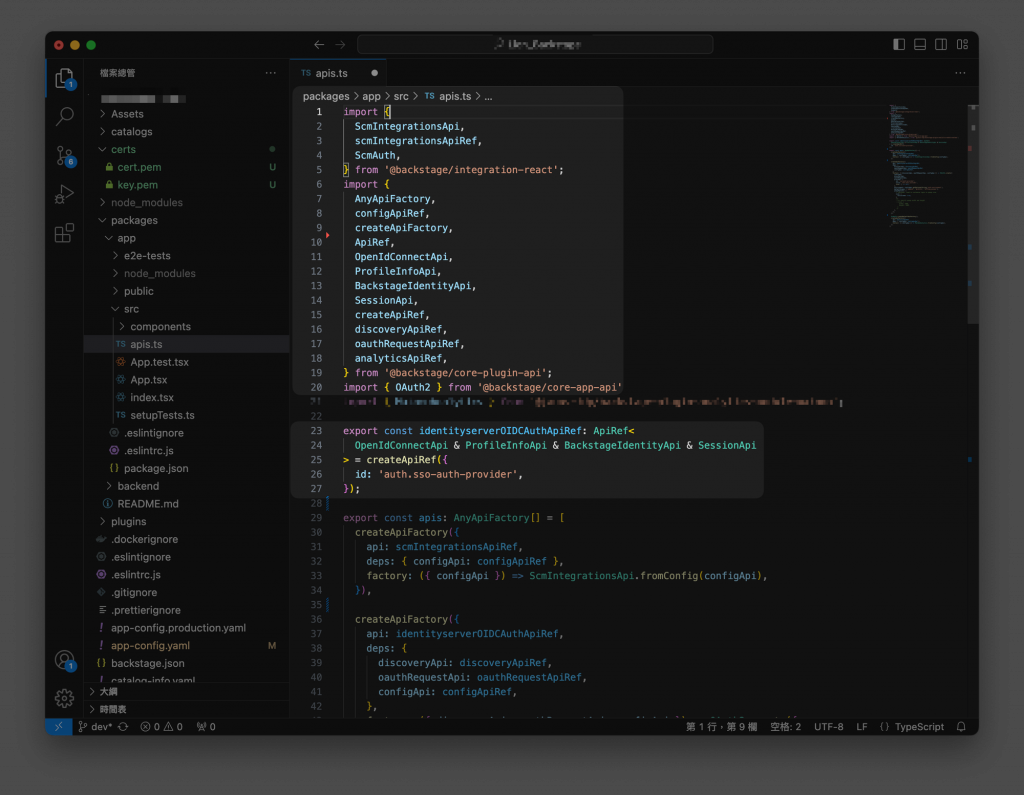The height and width of the screenshot is (795, 1024).
Task: Click the sync changes icon next to dev*
Action: [x=123, y=726]
